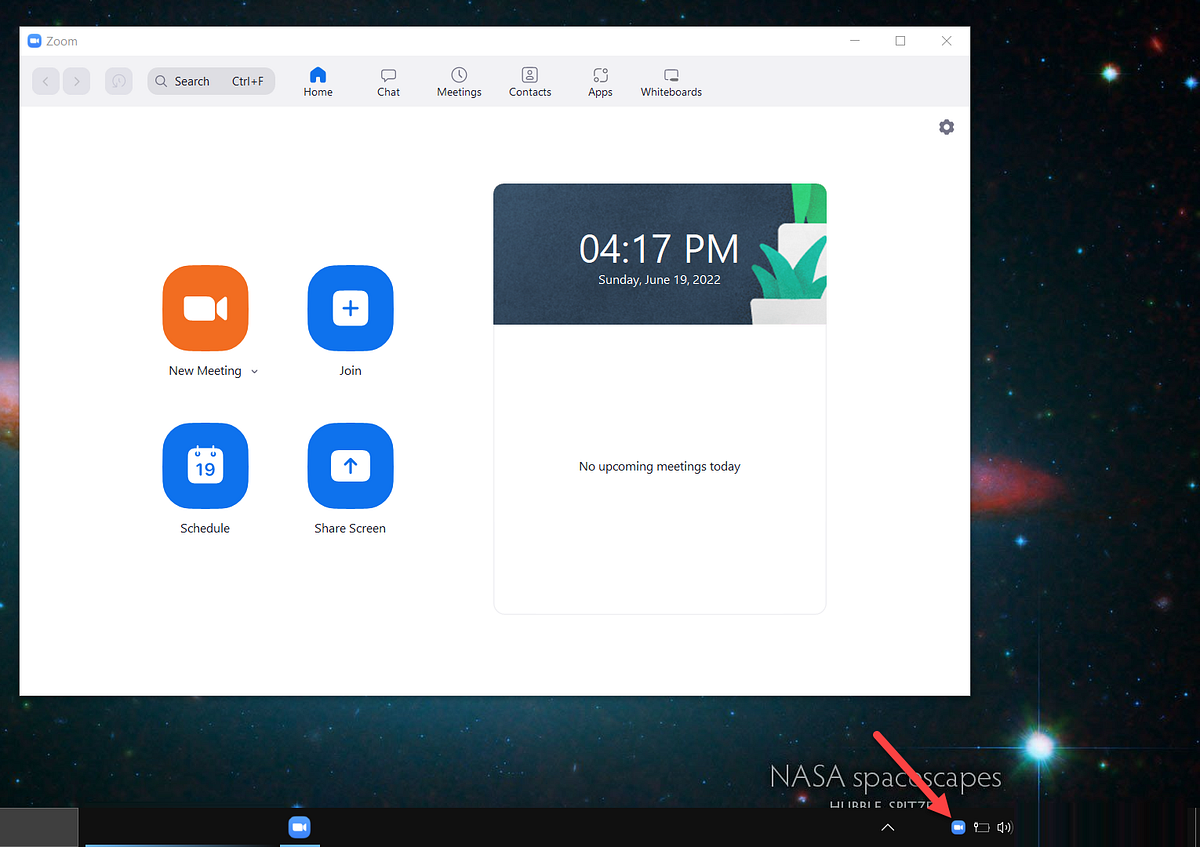The image size is (1200, 847).
Task: Minimize the Zoom window
Action: click(855, 41)
